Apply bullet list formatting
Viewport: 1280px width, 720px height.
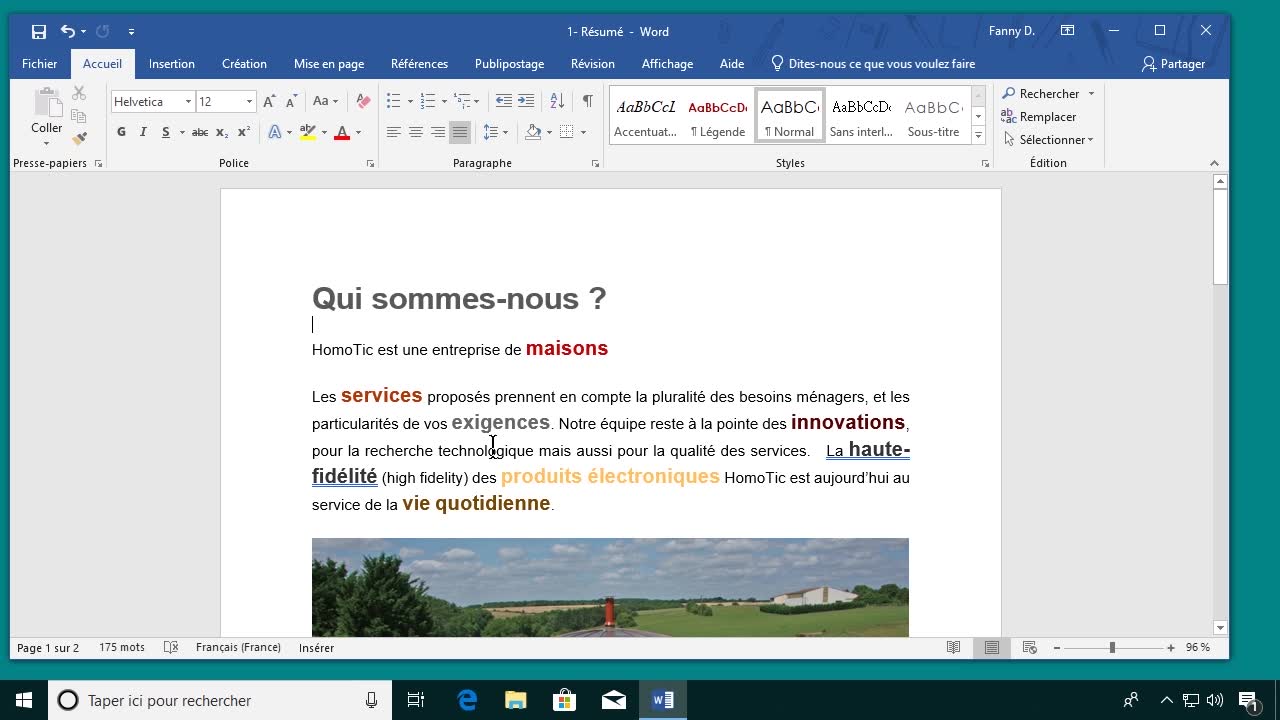[393, 101]
